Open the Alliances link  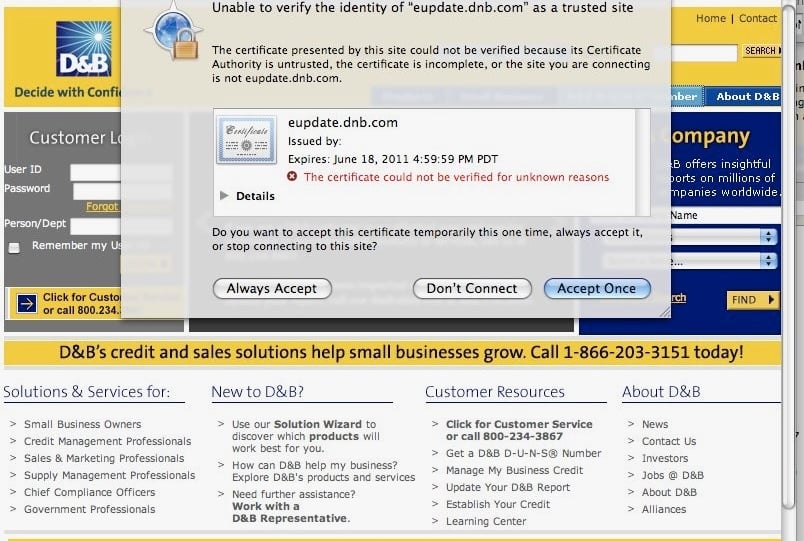click(664, 509)
